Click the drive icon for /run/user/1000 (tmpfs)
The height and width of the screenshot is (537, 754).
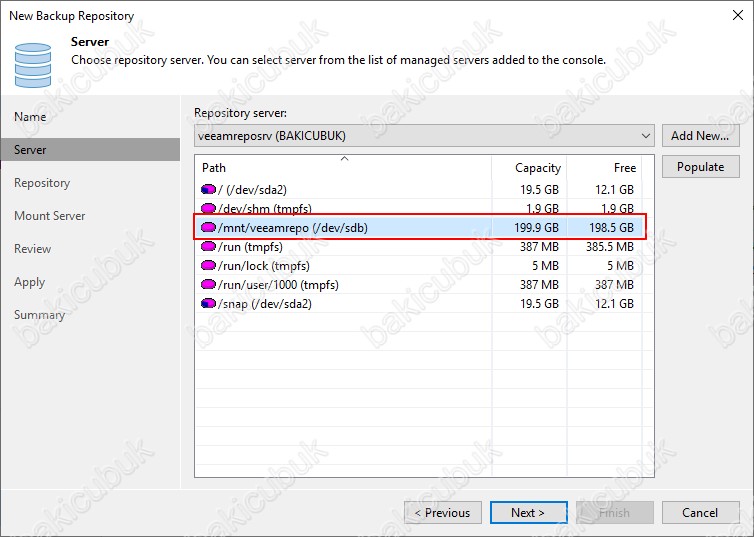pyautogui.click(x=208, y=285)
